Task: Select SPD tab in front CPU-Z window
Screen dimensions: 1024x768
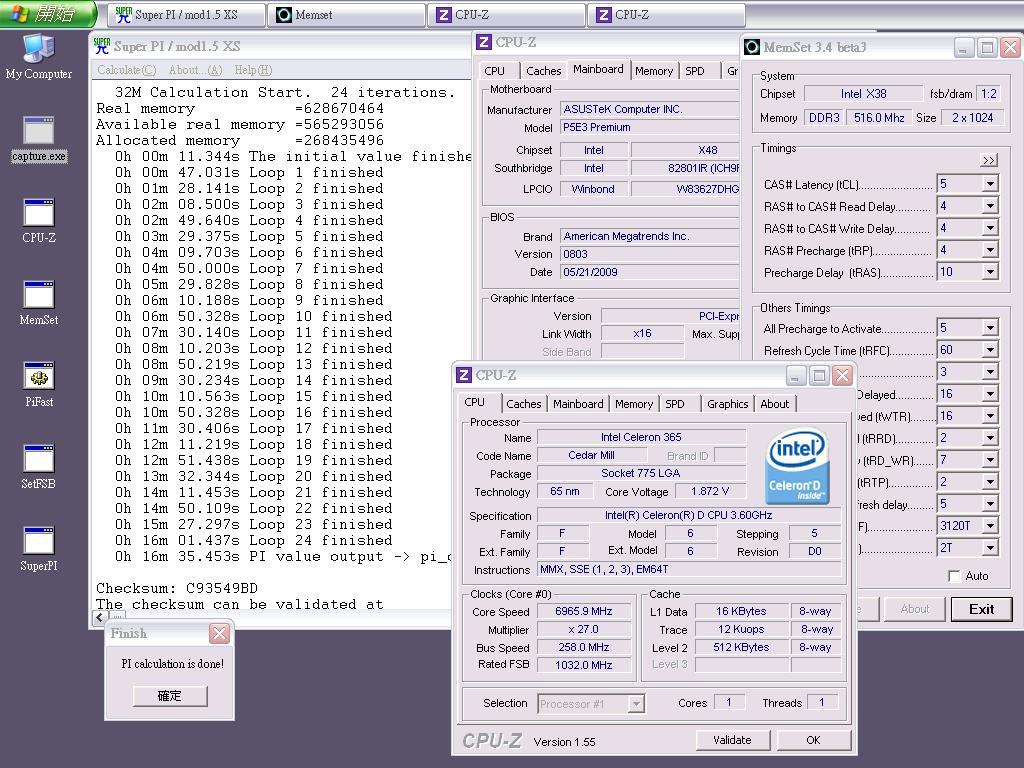Action: [x=675, y=404]
